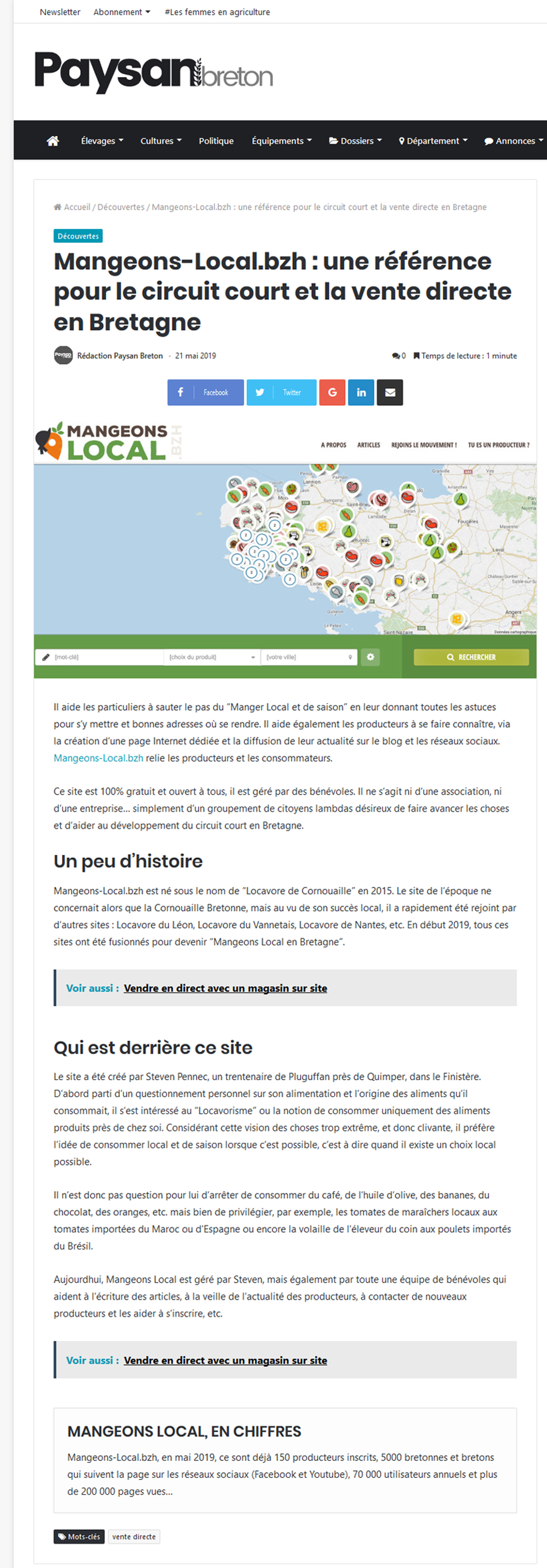Click gear settings icon in map search bar
This screenshot has height=1568, width=547.
pyautogui.click(x=370, y=657)
